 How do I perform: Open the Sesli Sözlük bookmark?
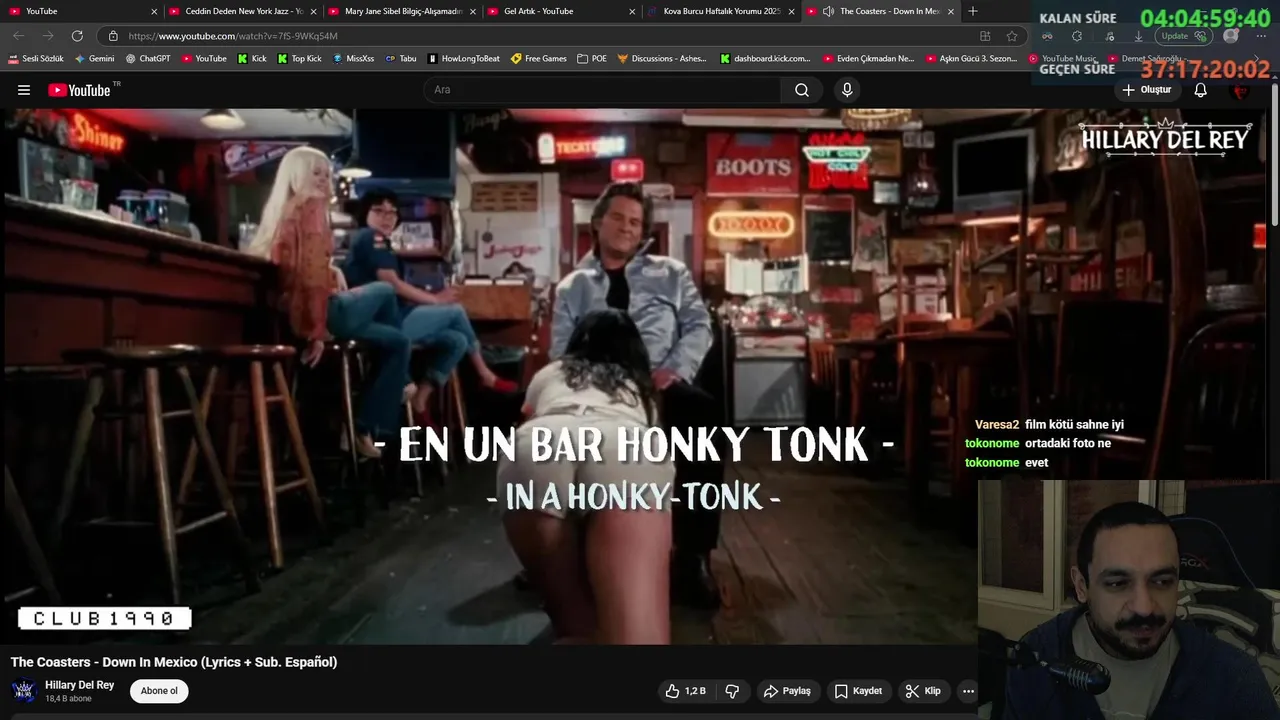pos(36,59)
